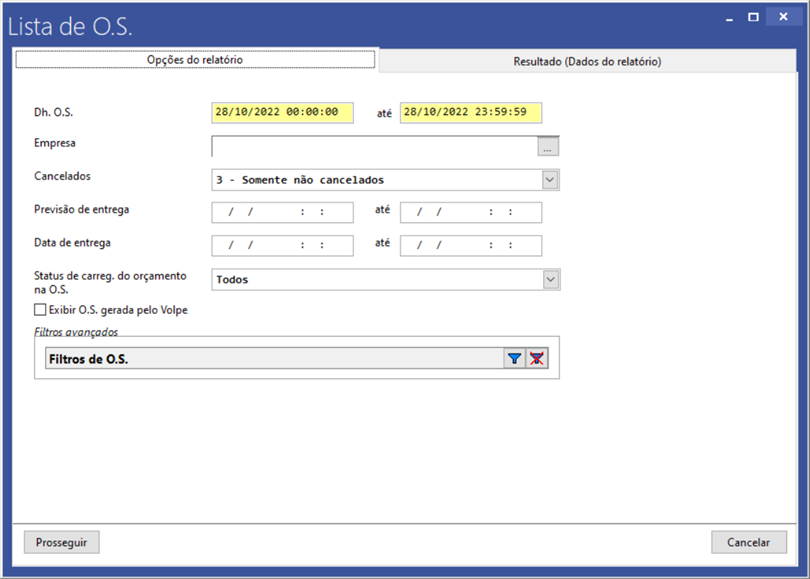Switch to Resultado (Dados do relatório) tab

tap(587, 61)
